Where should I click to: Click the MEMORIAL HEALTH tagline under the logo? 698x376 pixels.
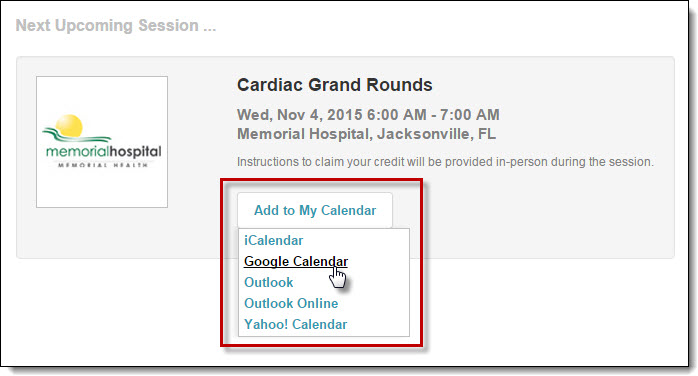103,165
